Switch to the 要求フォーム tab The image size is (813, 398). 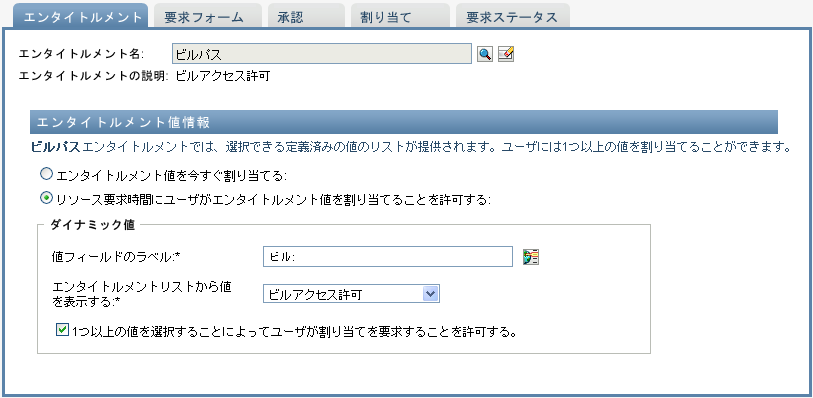coord(204,17)
